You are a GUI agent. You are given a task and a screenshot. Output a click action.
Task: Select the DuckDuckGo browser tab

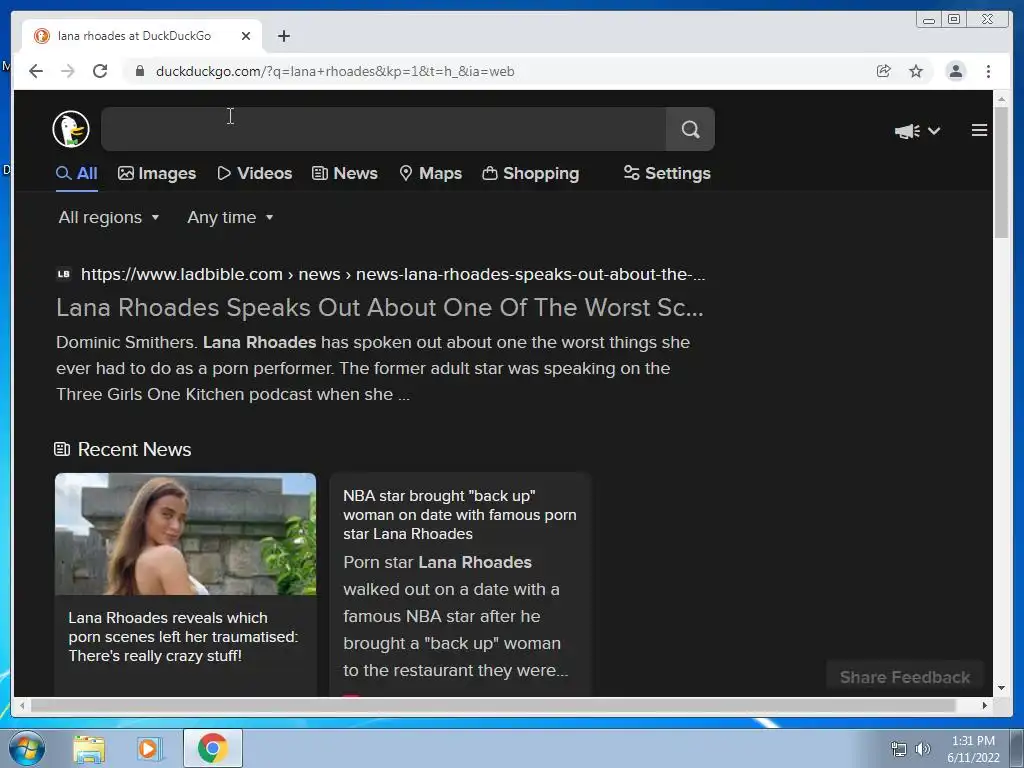point(142,36)
